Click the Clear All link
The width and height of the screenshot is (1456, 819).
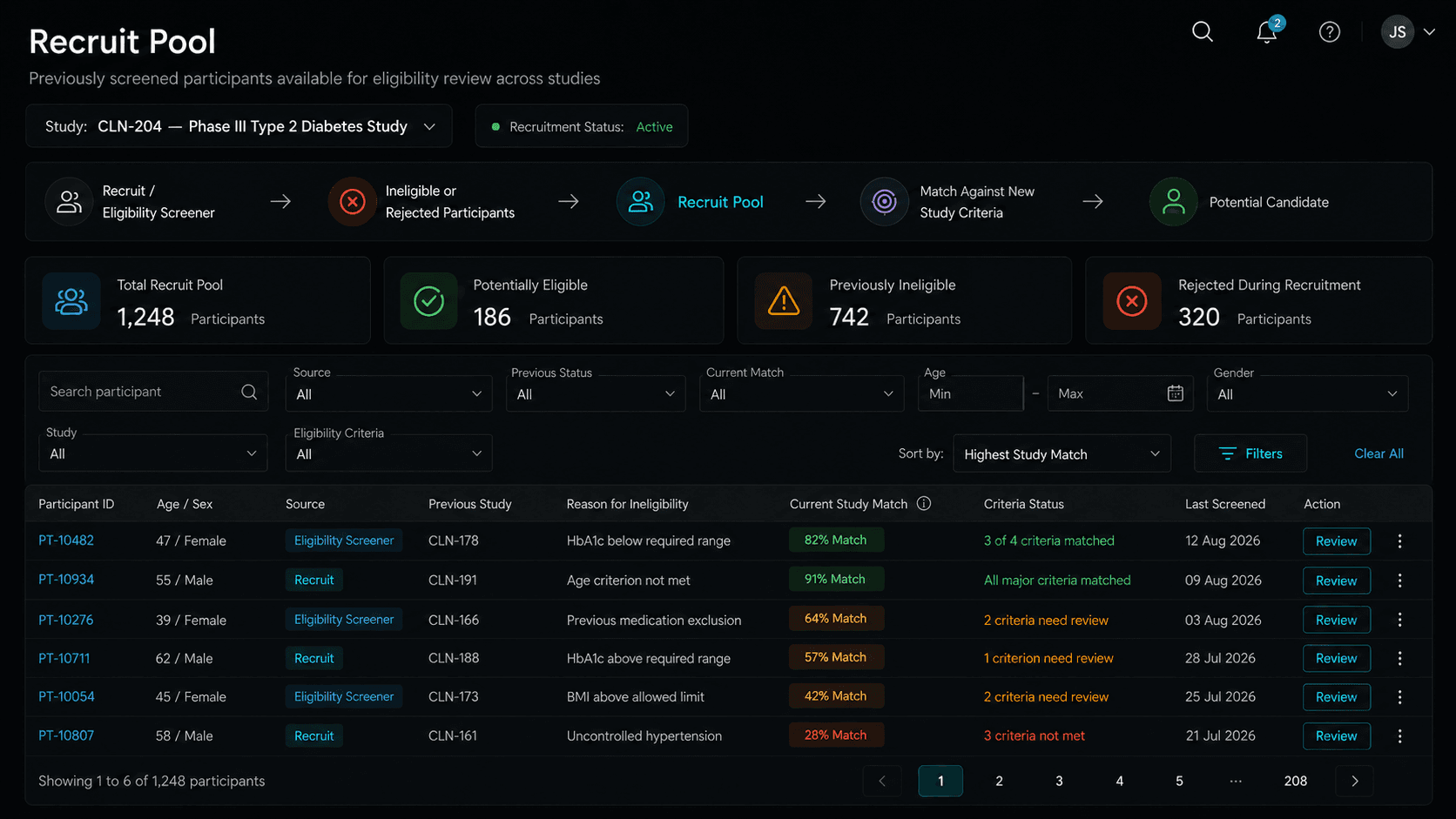[x=1378, y=453]
